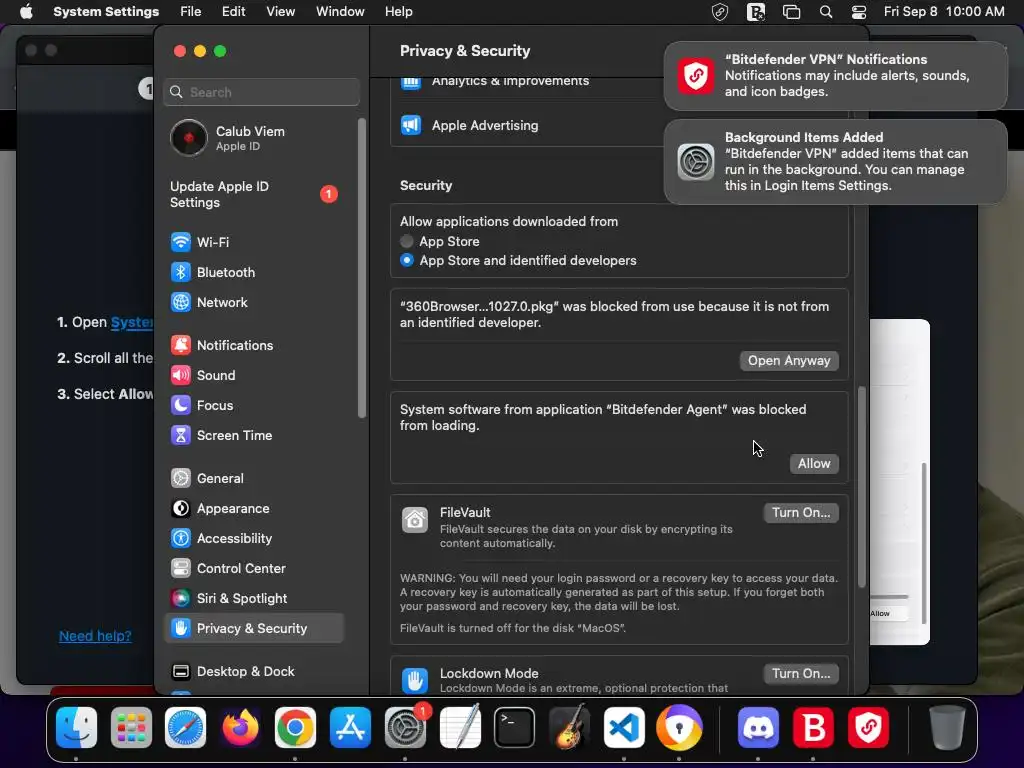Open Appearance icon in sidebar
Viewport: 1024px width, 768px height.
181,509
